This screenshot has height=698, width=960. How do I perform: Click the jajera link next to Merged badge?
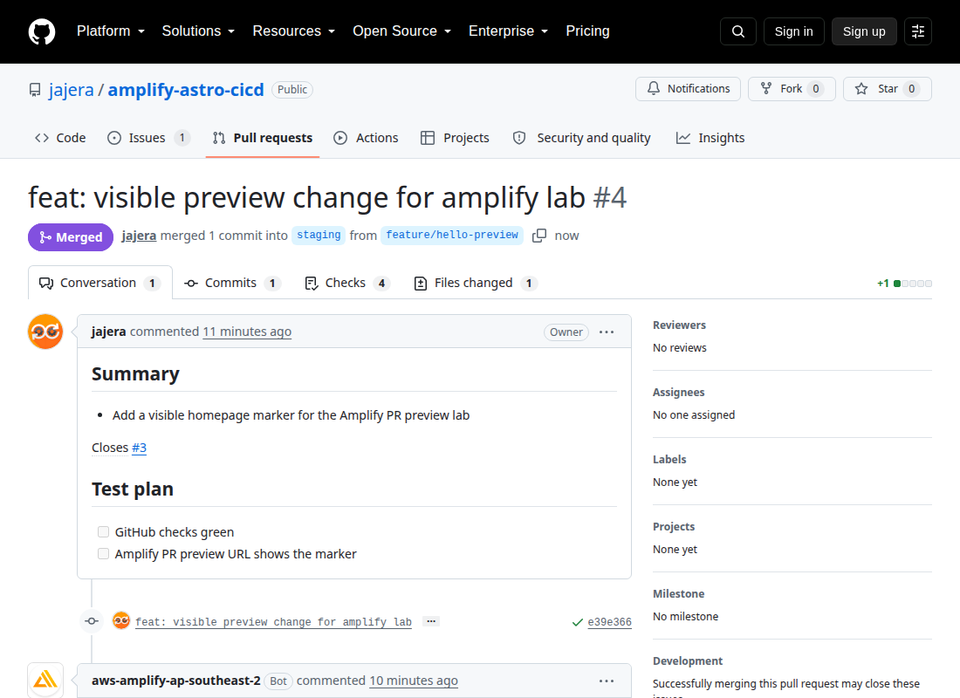(x=138, y=236)
